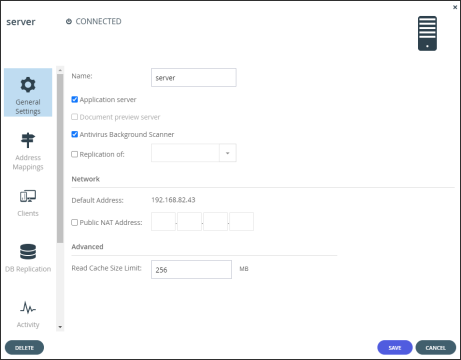This screenshot has width=461, height=360.
Task: Open the Address Mappings signpost icon
Action: click(x=28, y=140)
